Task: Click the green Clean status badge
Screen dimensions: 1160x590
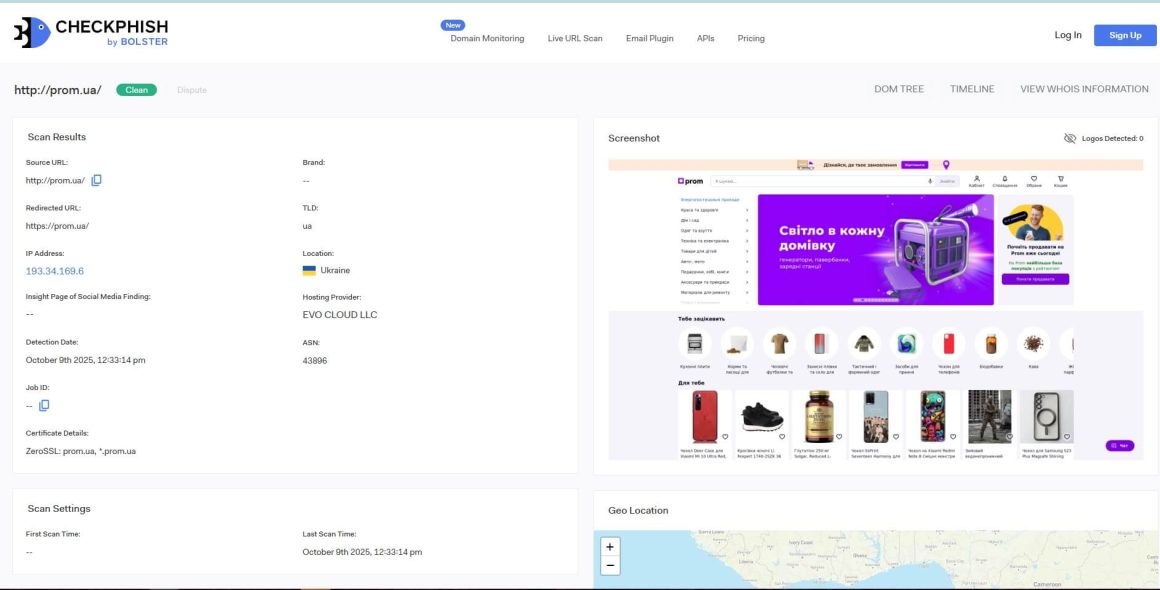Action: [x=137, y=90]
